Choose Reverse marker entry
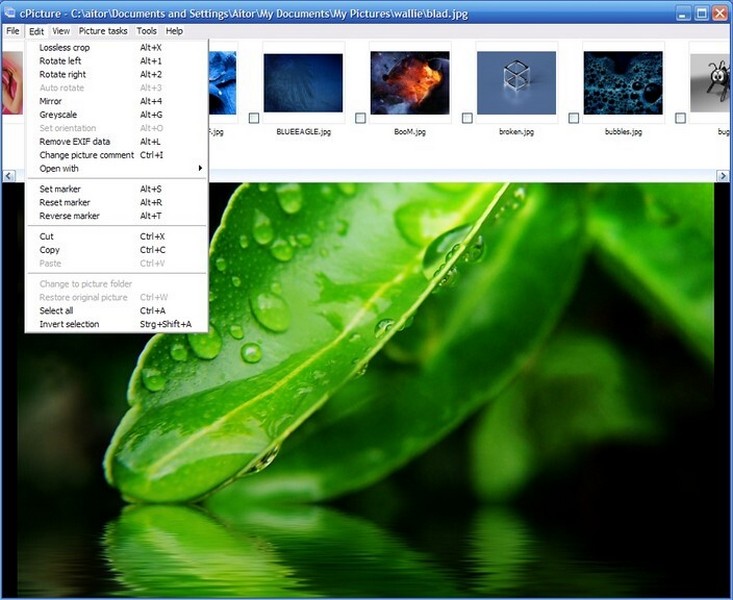This screenshot has height=600, width=733. click(x=116, y=216)
